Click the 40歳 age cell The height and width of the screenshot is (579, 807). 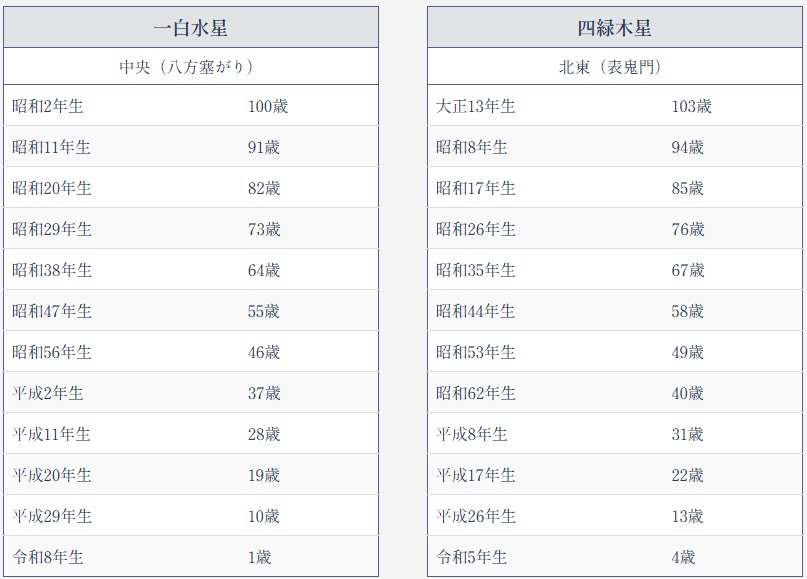(x=688, y=393)
